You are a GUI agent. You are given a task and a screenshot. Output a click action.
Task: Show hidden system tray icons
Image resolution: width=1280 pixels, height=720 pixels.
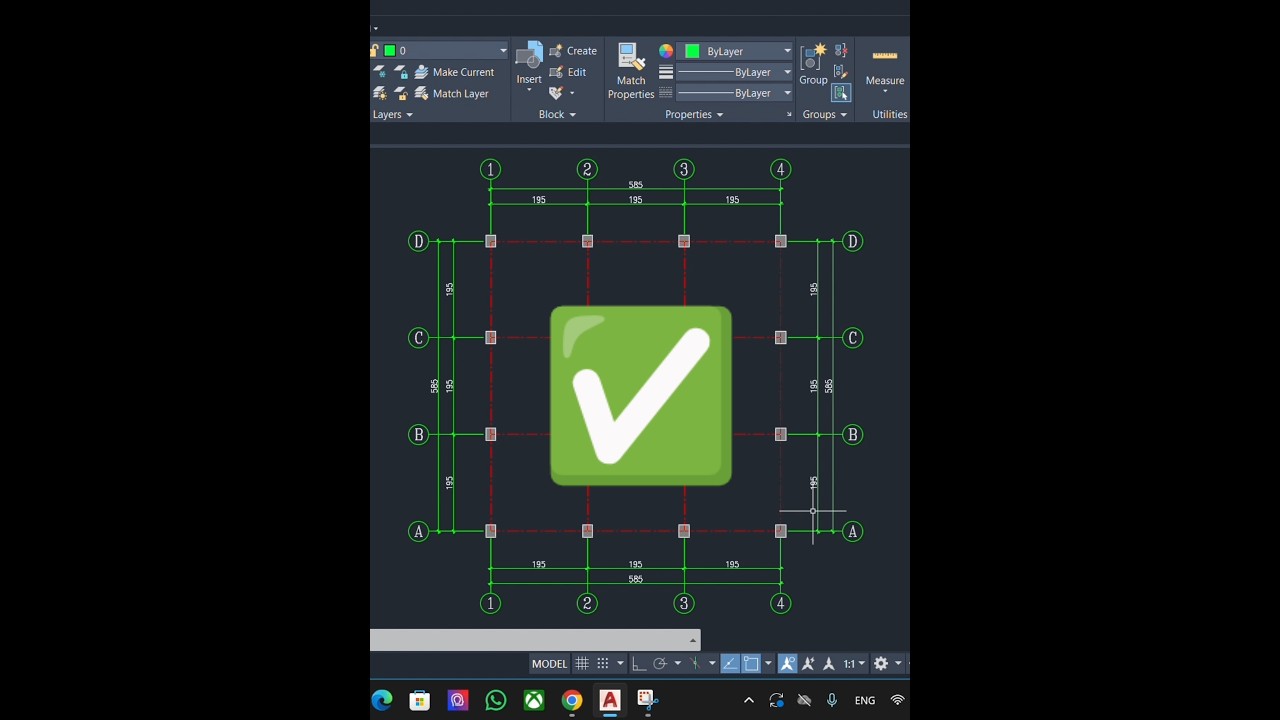[748, 700]
